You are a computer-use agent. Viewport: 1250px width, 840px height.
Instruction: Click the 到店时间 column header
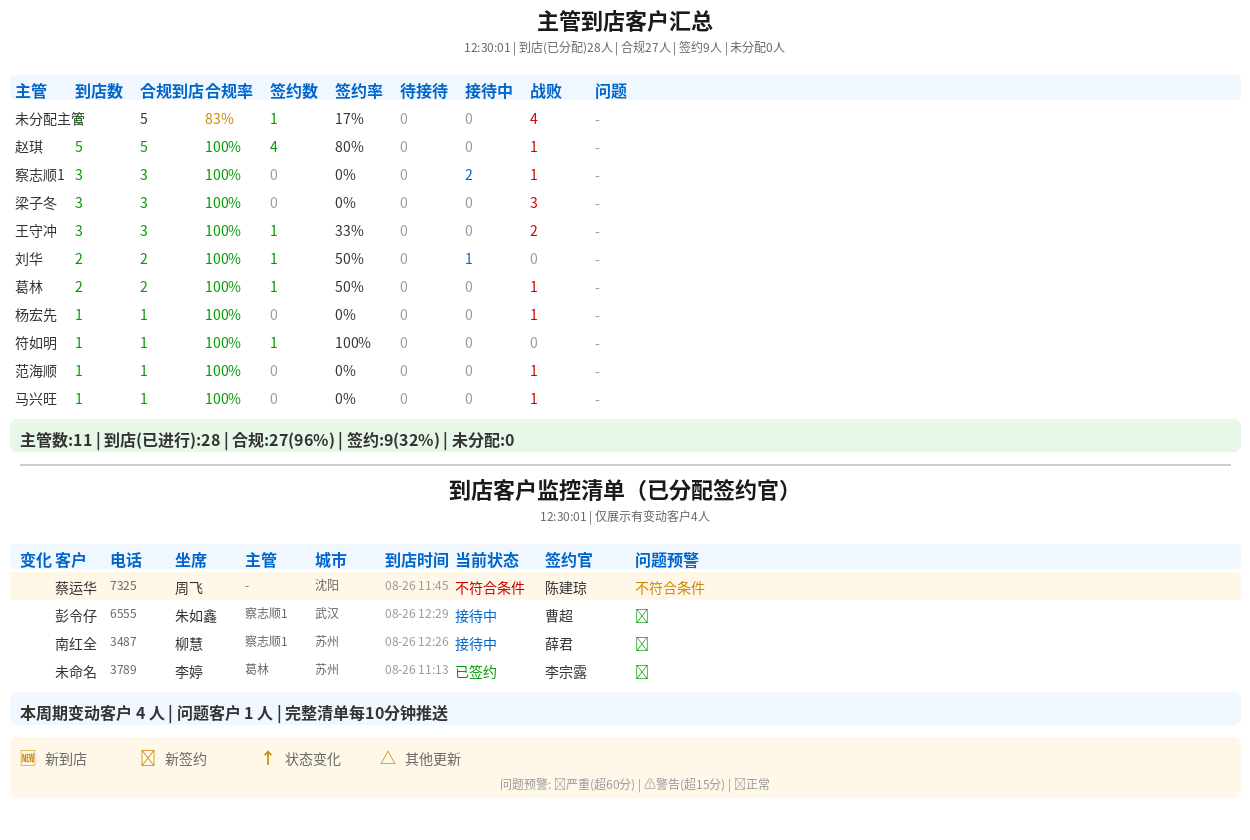417,560
